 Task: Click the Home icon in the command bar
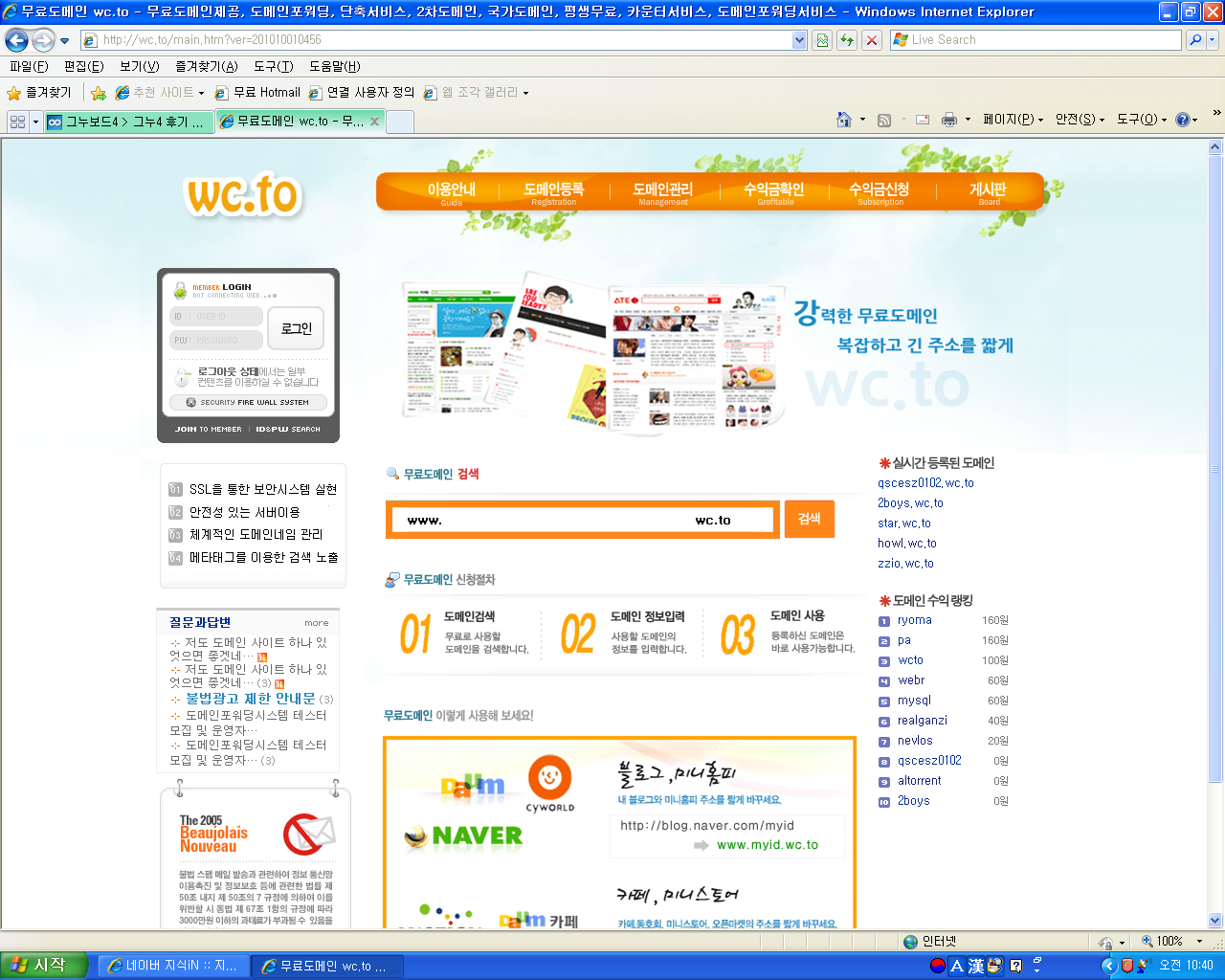(x=844, y=120)
